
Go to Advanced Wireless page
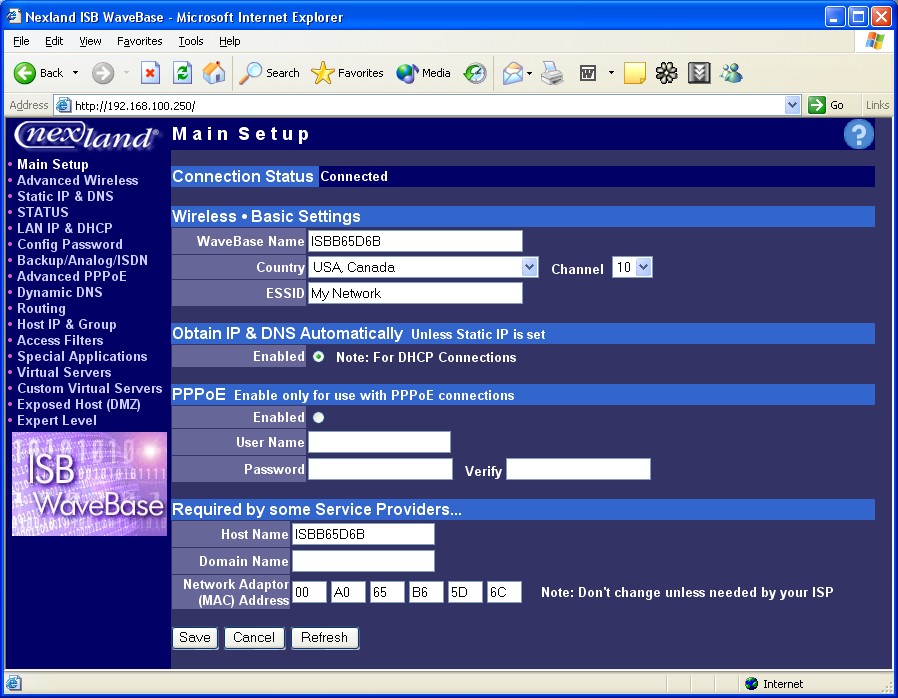click(x=77, y=180)
